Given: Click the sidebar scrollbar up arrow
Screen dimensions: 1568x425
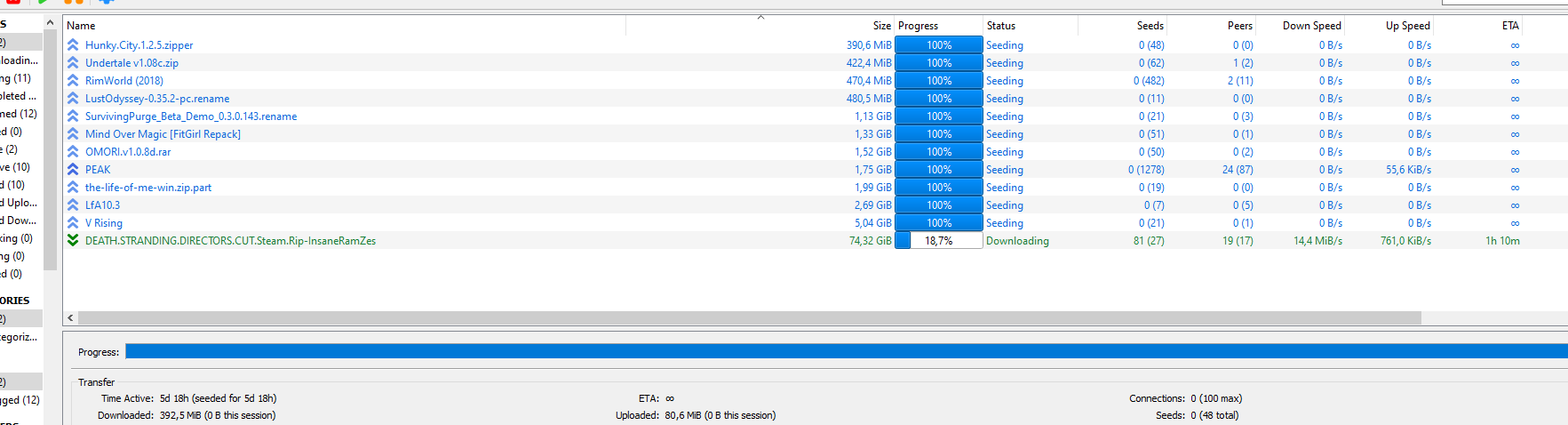Looking at the screenshot, I should pyautogui.click(x=50, y=22).
